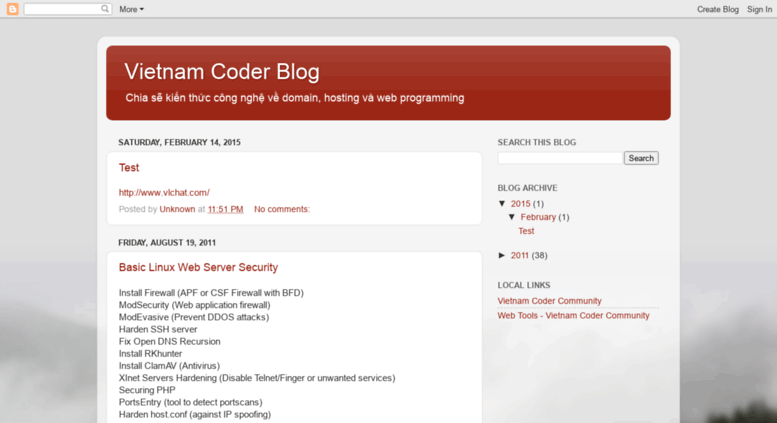
Task: Open the More dropdown in navbar
Action: 131,9
